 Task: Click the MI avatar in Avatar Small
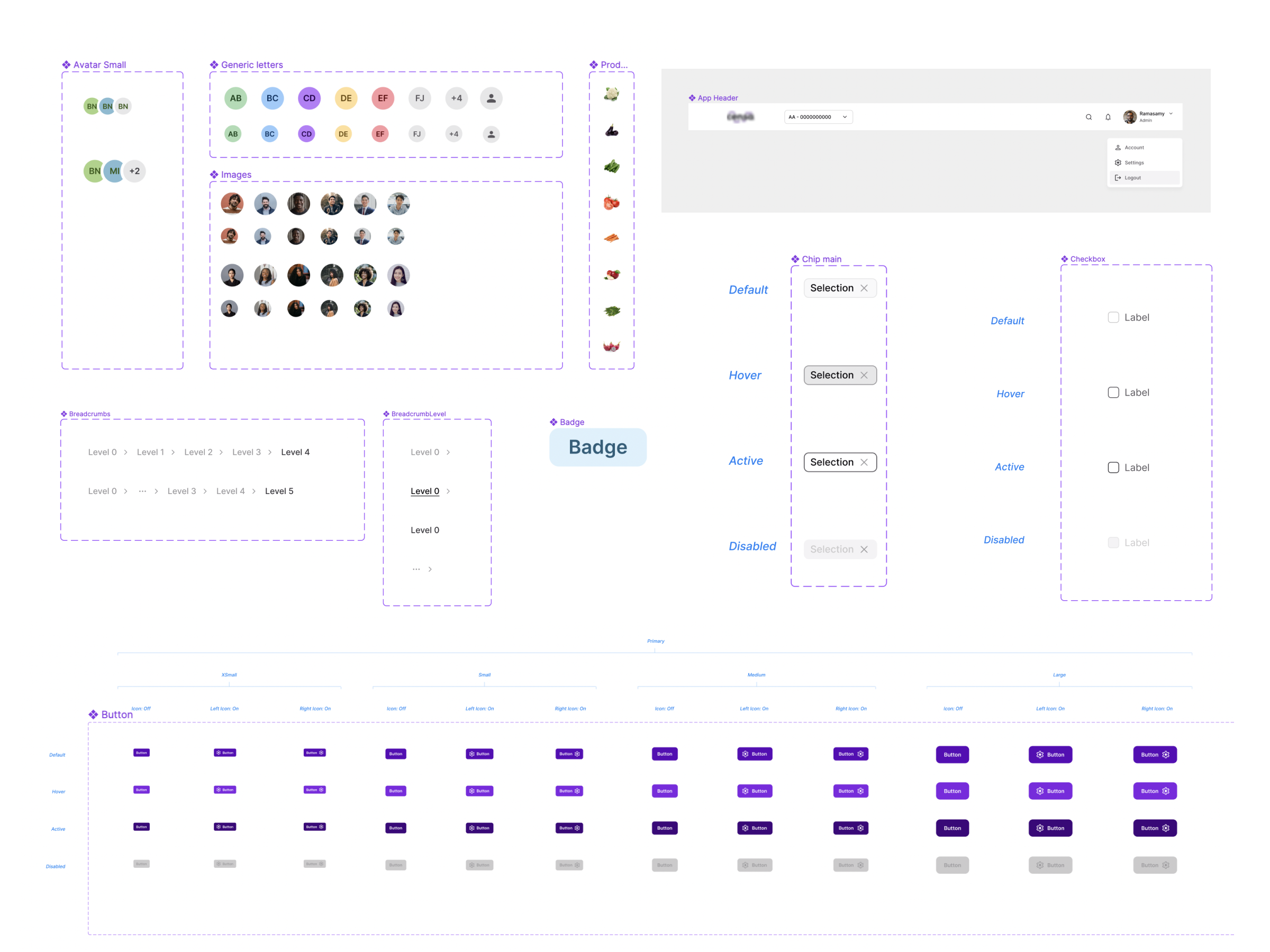point(114,171)
